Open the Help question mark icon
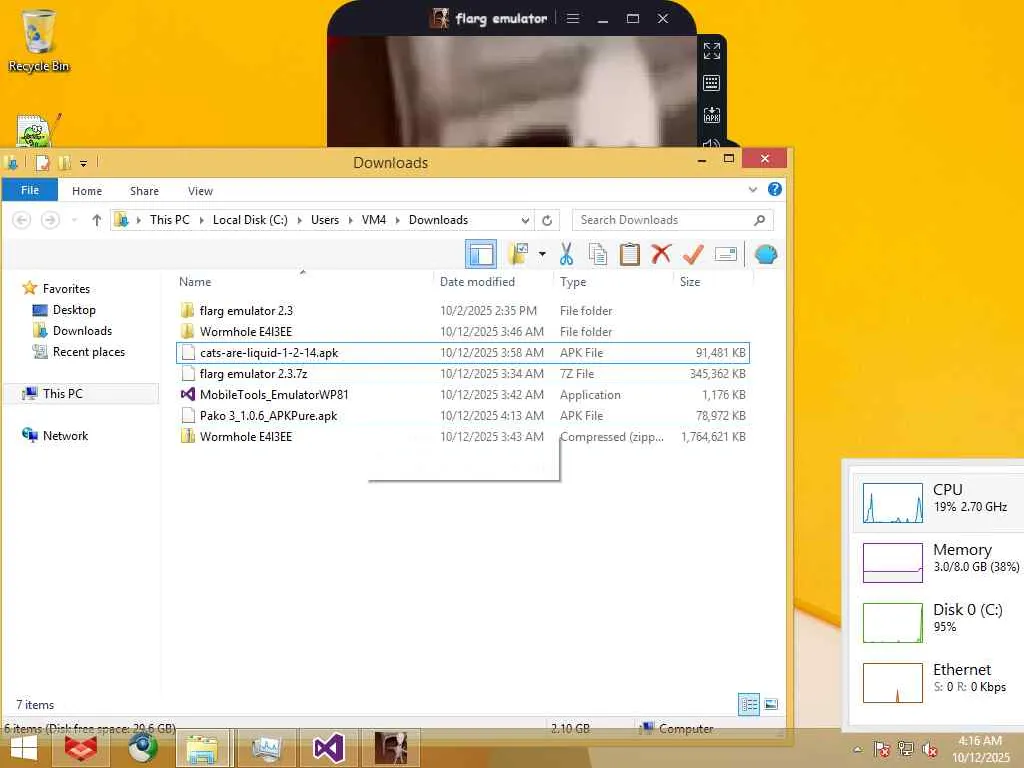 (x=775, y=189)
